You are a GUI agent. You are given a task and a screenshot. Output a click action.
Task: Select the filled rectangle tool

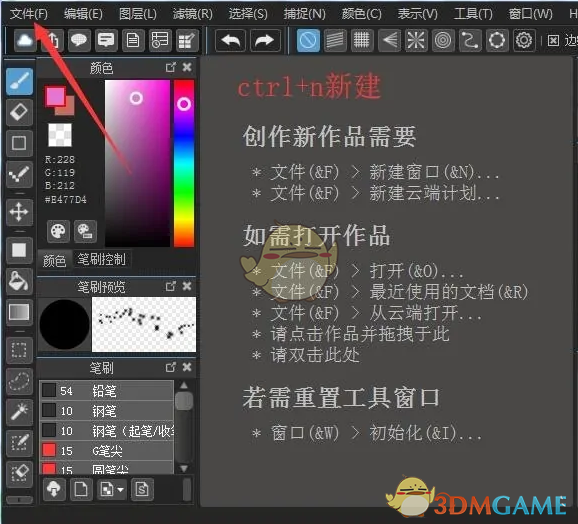19,250
